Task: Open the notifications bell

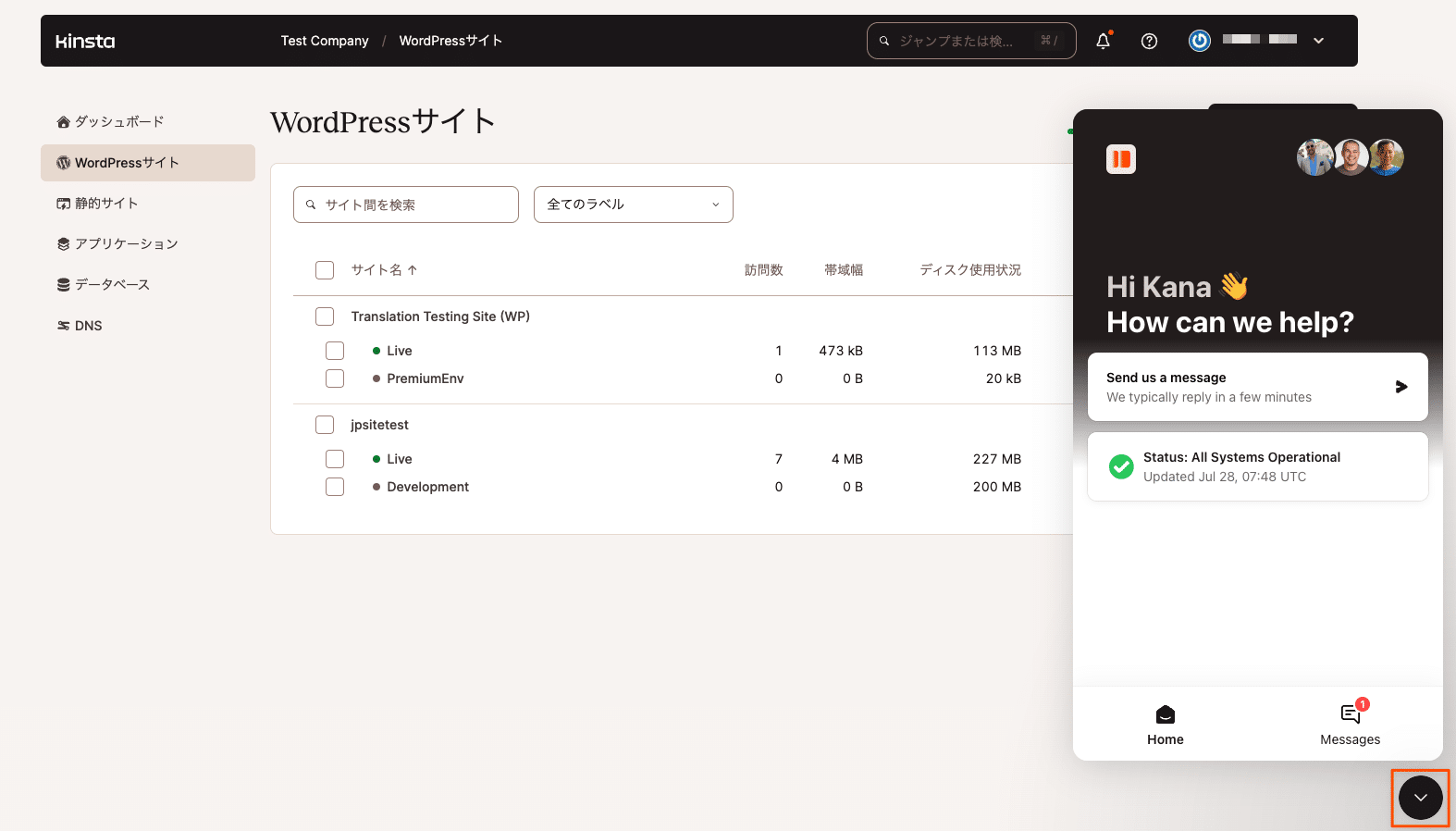Action: (1103, 41)
